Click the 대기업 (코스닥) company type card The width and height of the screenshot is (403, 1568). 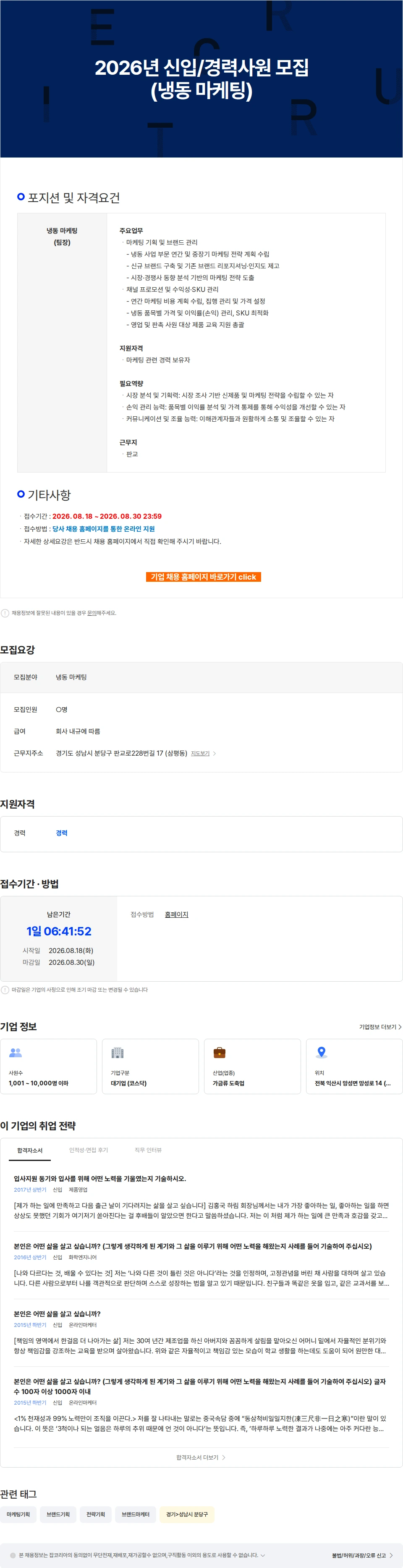[150, 1066]
